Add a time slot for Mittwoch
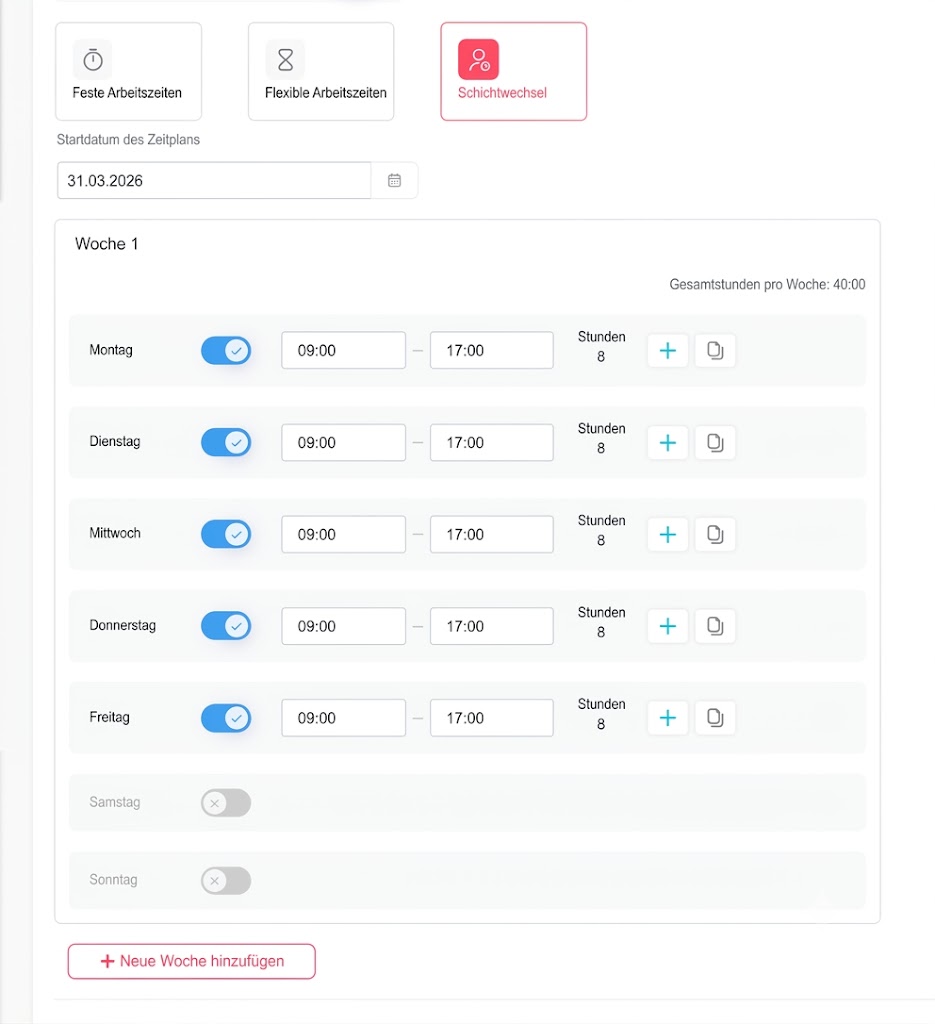Viewport: 935px width, 1024px height. [667, 534]
